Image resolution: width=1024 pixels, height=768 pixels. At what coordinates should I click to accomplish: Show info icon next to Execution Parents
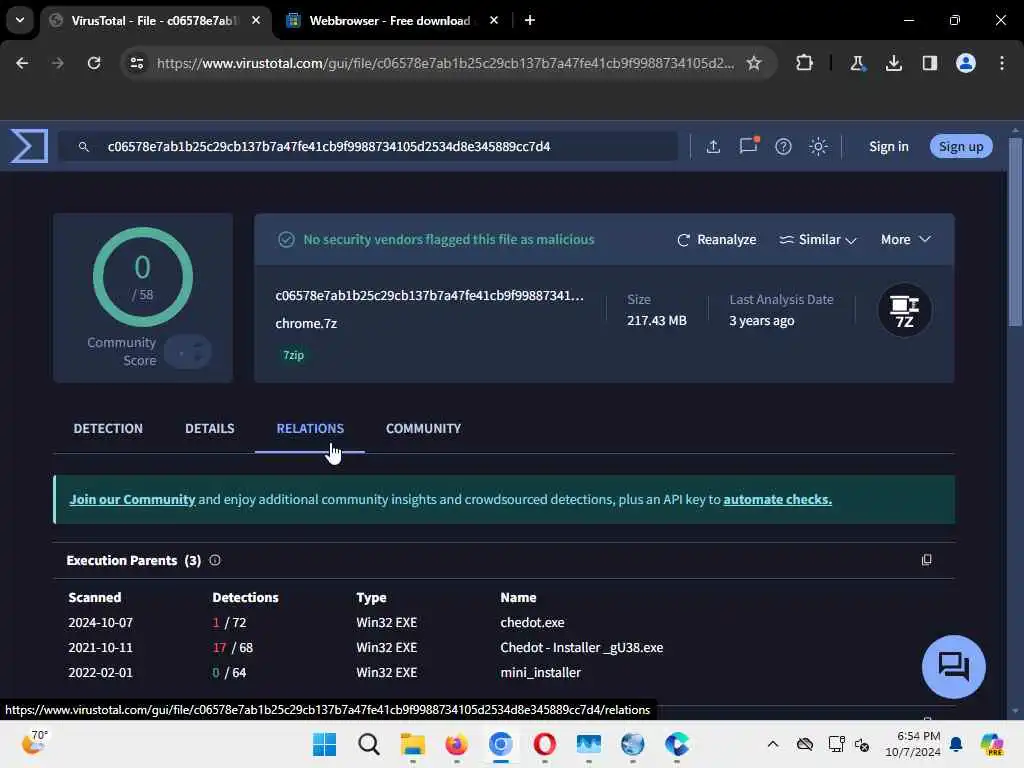coord(215,560)
